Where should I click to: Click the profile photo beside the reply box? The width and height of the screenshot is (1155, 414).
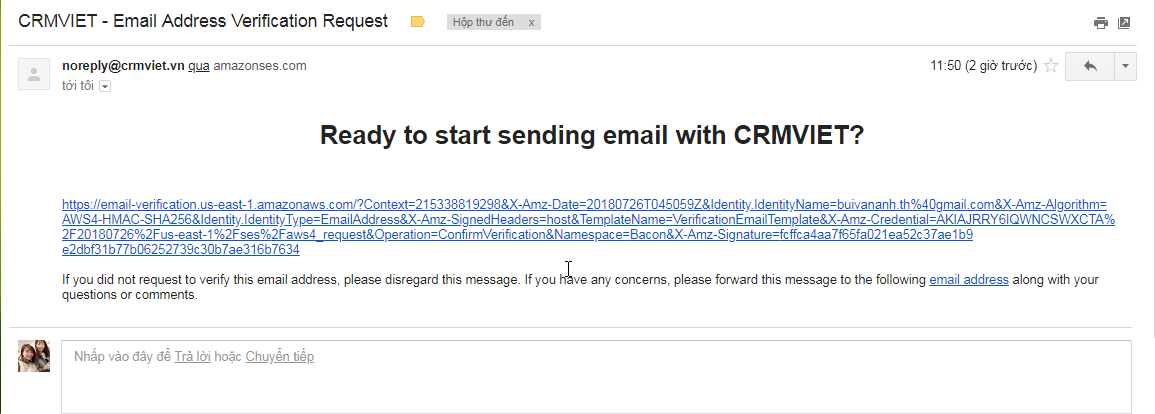pyautogui.click(x=34, y=356)
